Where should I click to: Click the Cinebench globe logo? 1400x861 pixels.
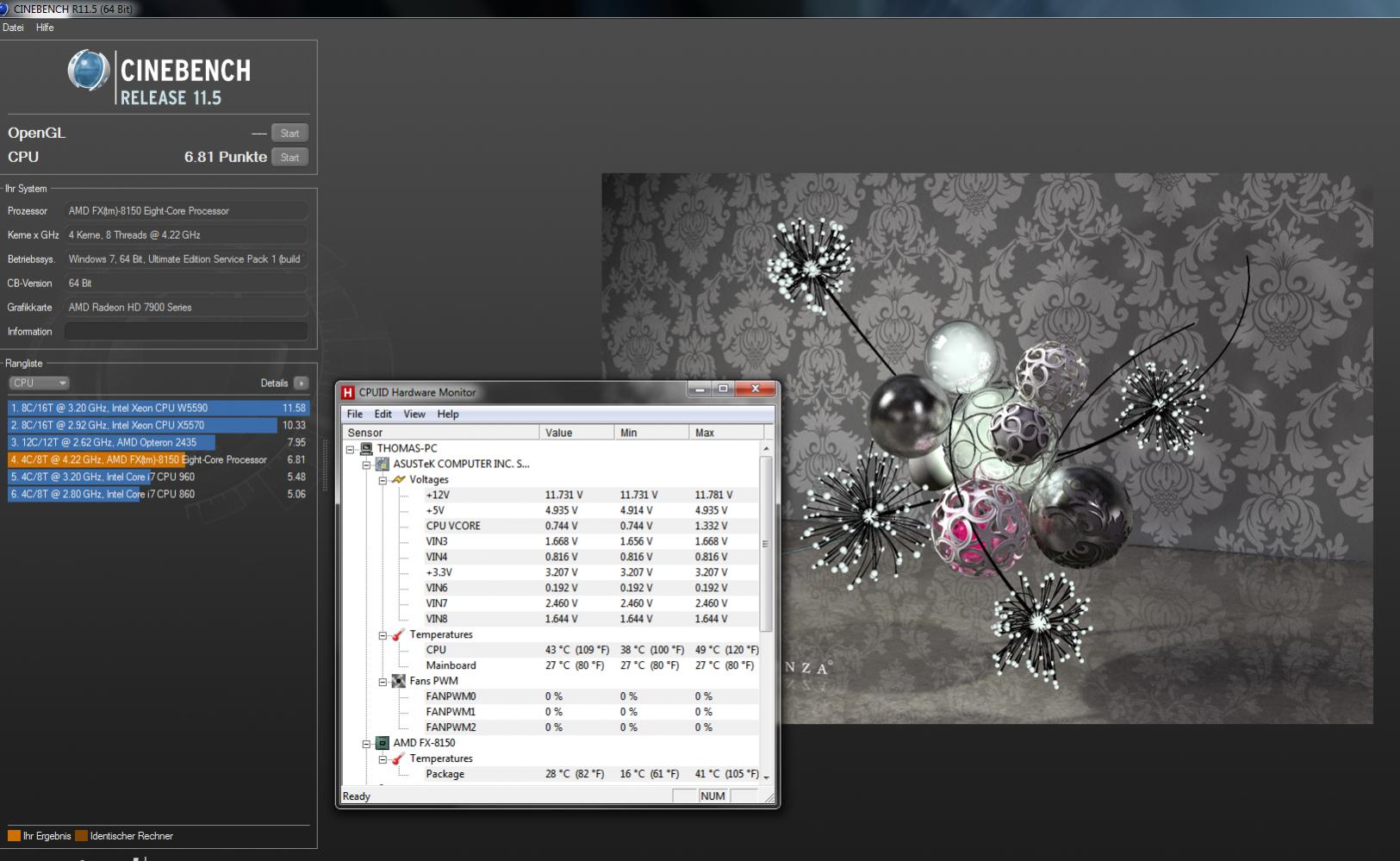click(x=89, y=72)
